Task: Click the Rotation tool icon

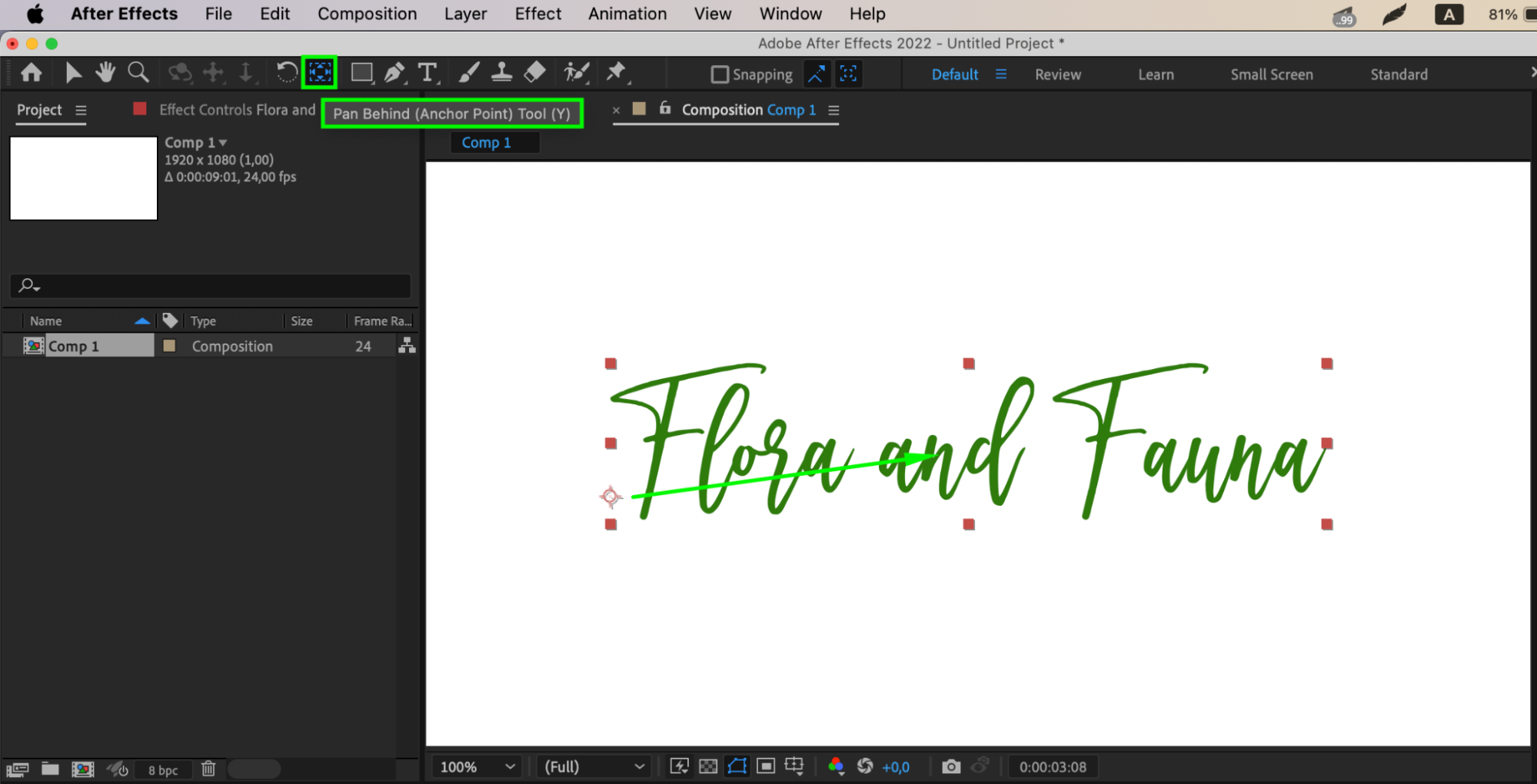Action: pyautogui.click(x=286, y=73)
